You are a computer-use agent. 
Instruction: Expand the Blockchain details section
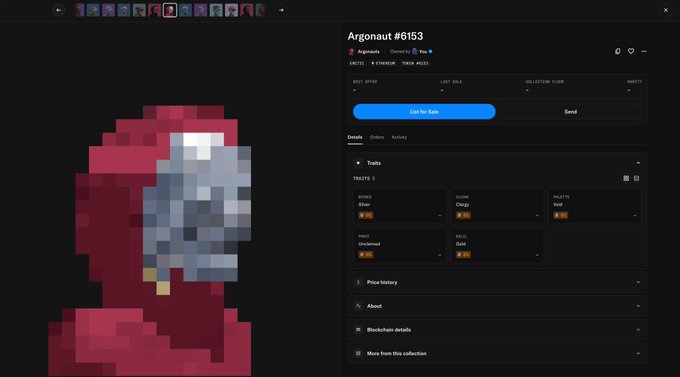click(x=497, y=330)
